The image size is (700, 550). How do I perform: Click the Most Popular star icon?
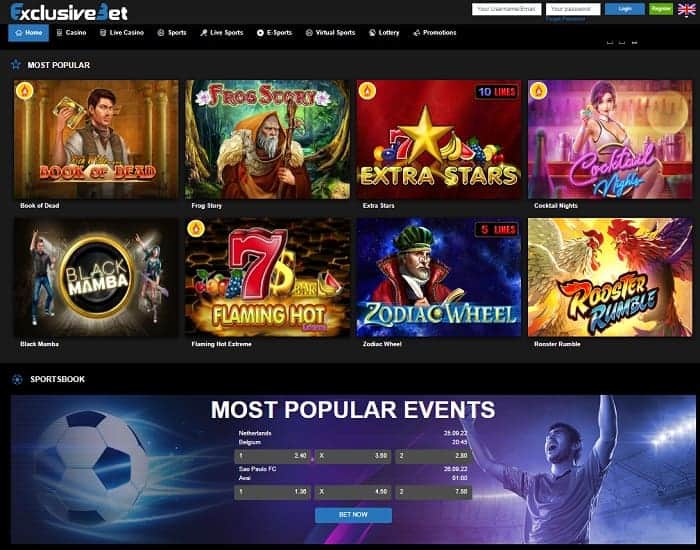tap(16, 65)
